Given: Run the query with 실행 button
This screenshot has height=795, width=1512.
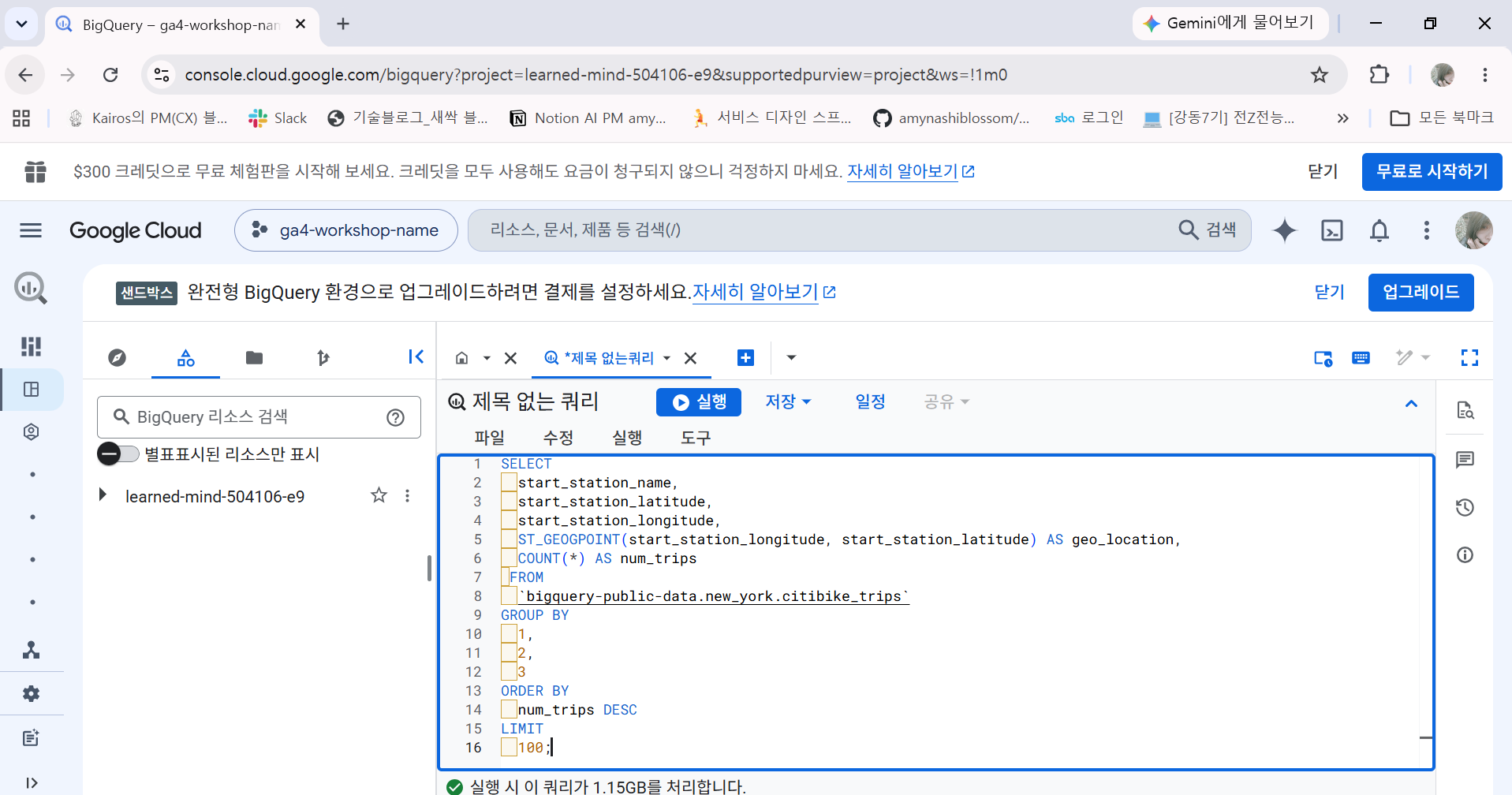Looking at the screenshot, I should pos(699,402).
